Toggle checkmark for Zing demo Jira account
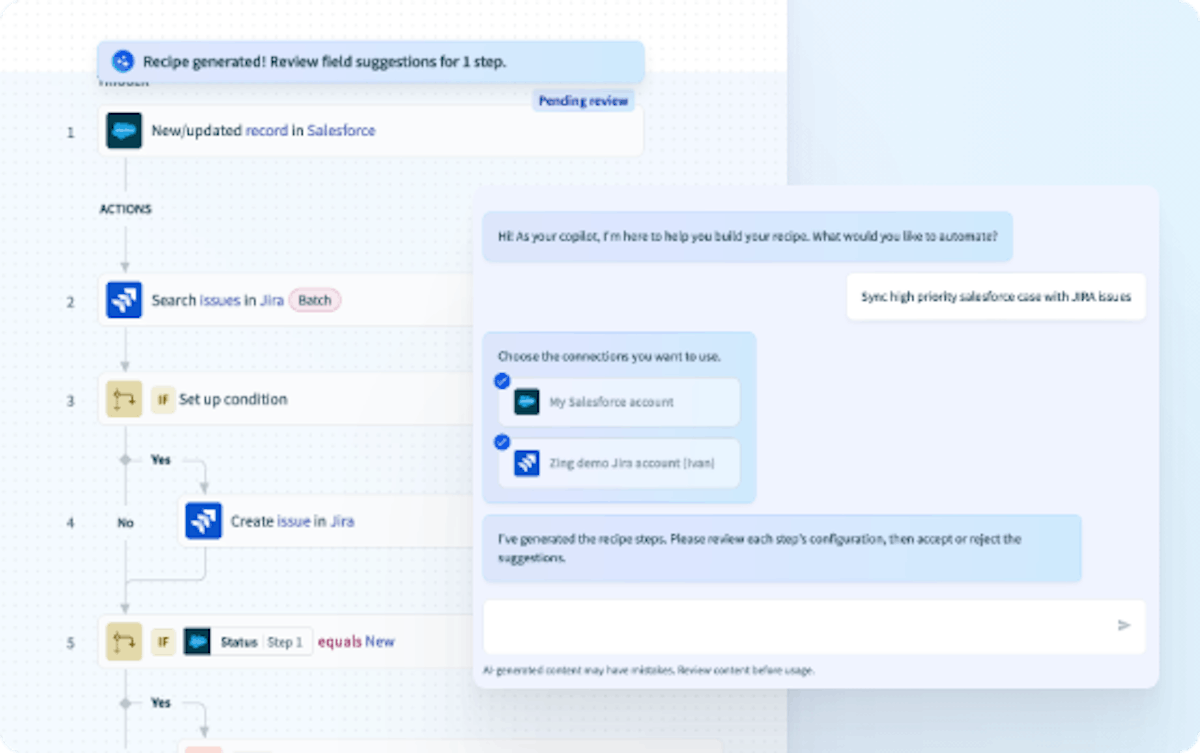1200x753 pixels. click(502, 442)
